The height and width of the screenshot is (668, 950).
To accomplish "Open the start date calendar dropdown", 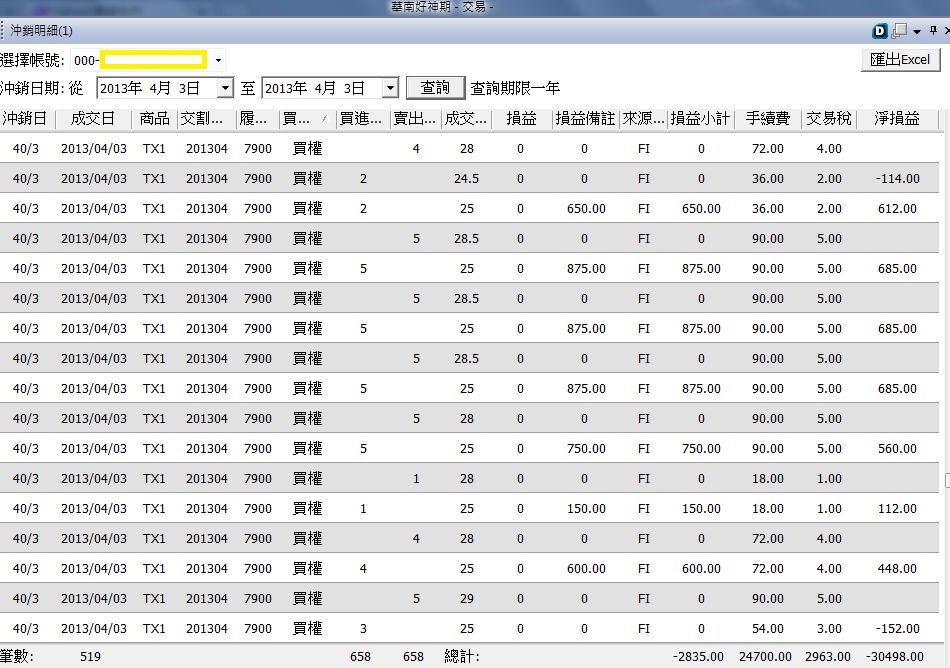I will (x=225, y=88).
